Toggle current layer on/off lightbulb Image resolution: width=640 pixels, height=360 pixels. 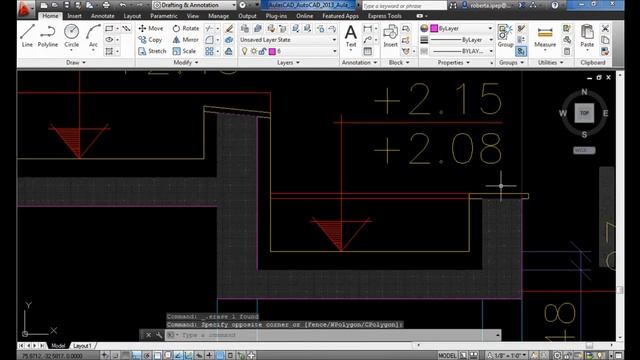pyautogui.click(x=244, y=51)
